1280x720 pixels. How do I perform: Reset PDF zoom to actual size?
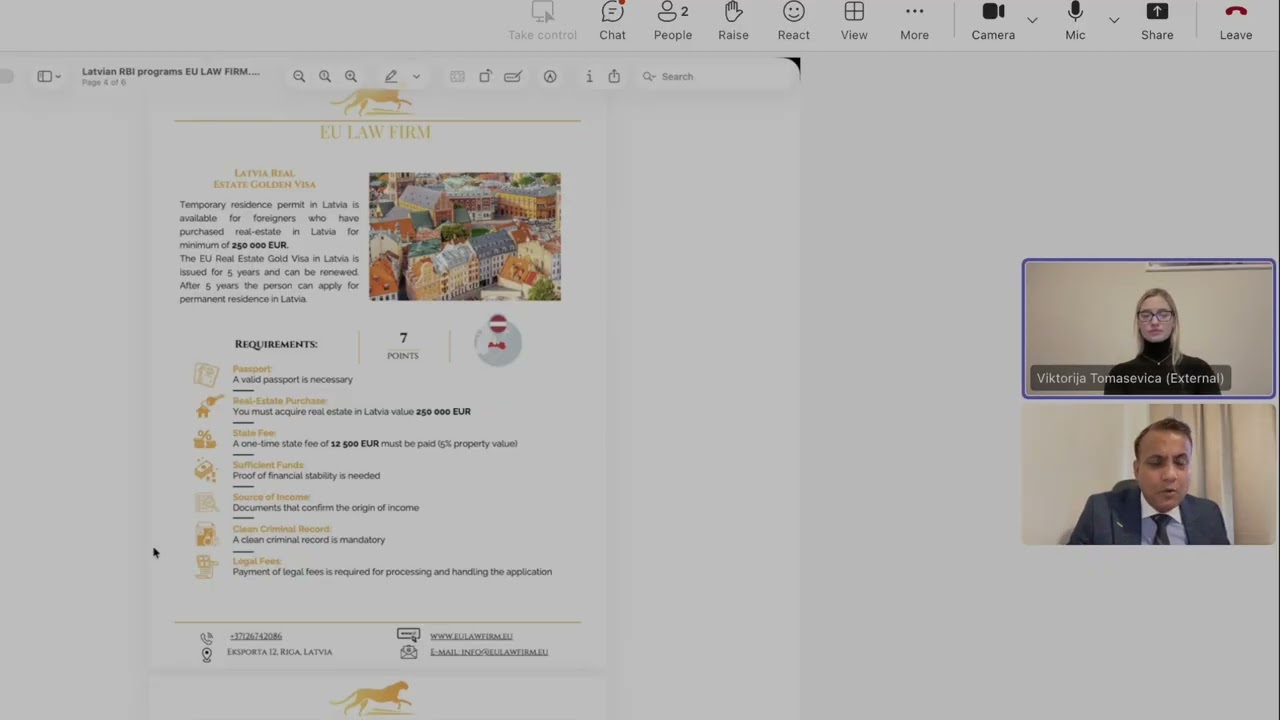pos(325,76)
